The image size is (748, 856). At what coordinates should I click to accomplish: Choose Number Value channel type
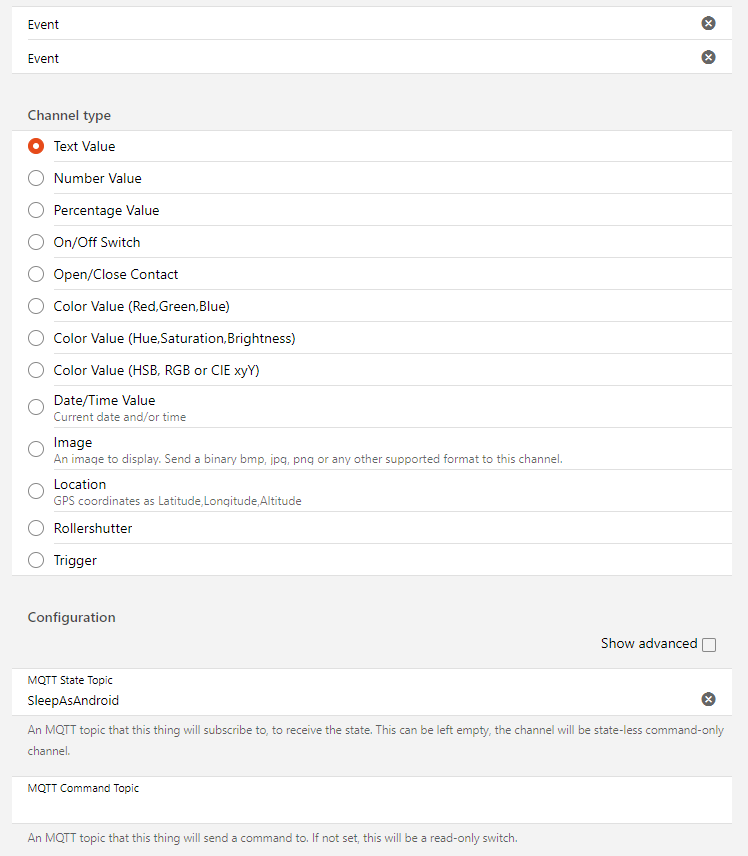(36, 178)
